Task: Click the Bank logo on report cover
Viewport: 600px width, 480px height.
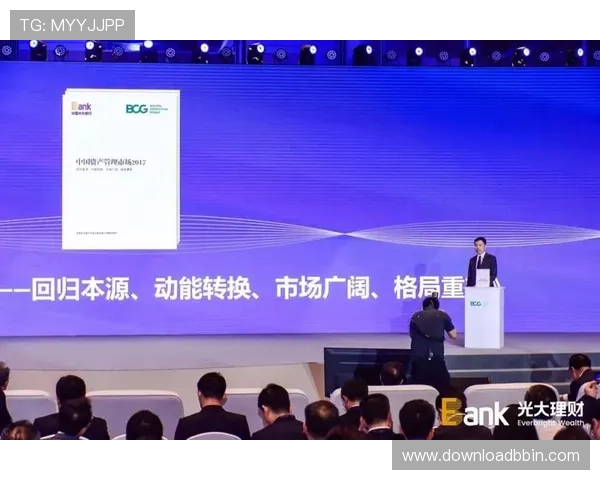Action: point(81,107)
